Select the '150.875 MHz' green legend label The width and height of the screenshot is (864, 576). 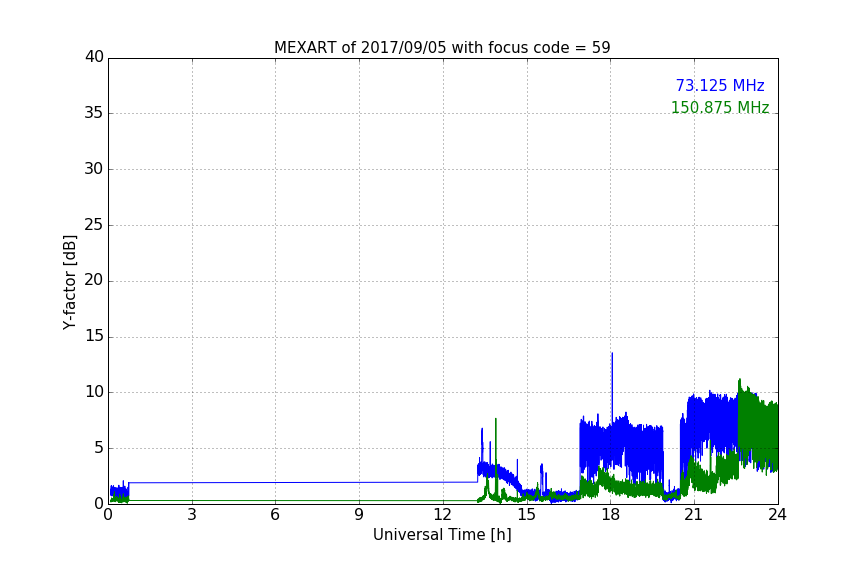(720, 107)
